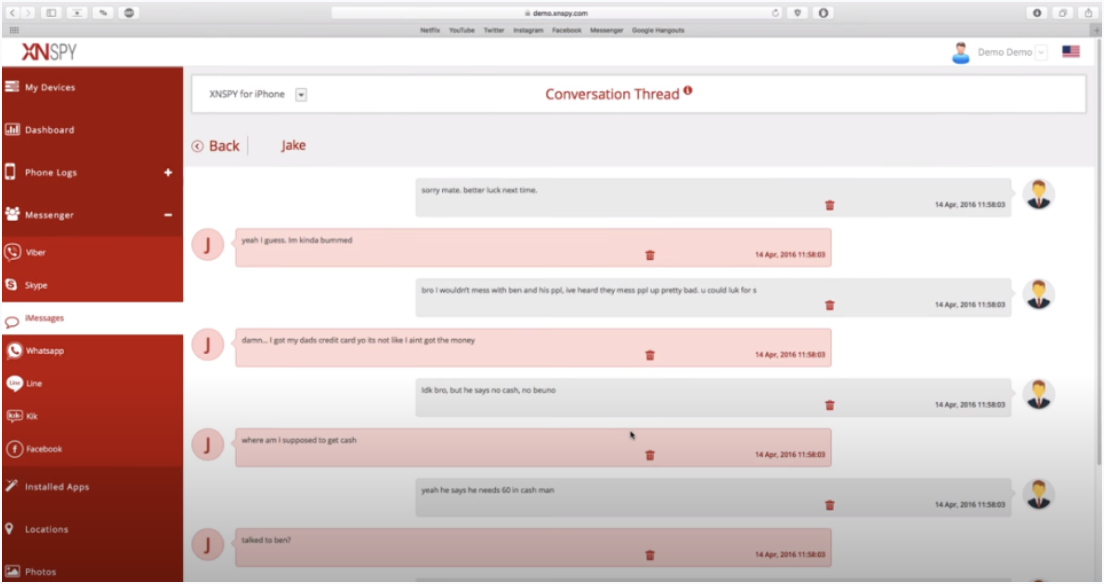Open YouTube bookmark in favorites bar
This screenshot has width=1104, height=584.
click(x=462, y=30)
